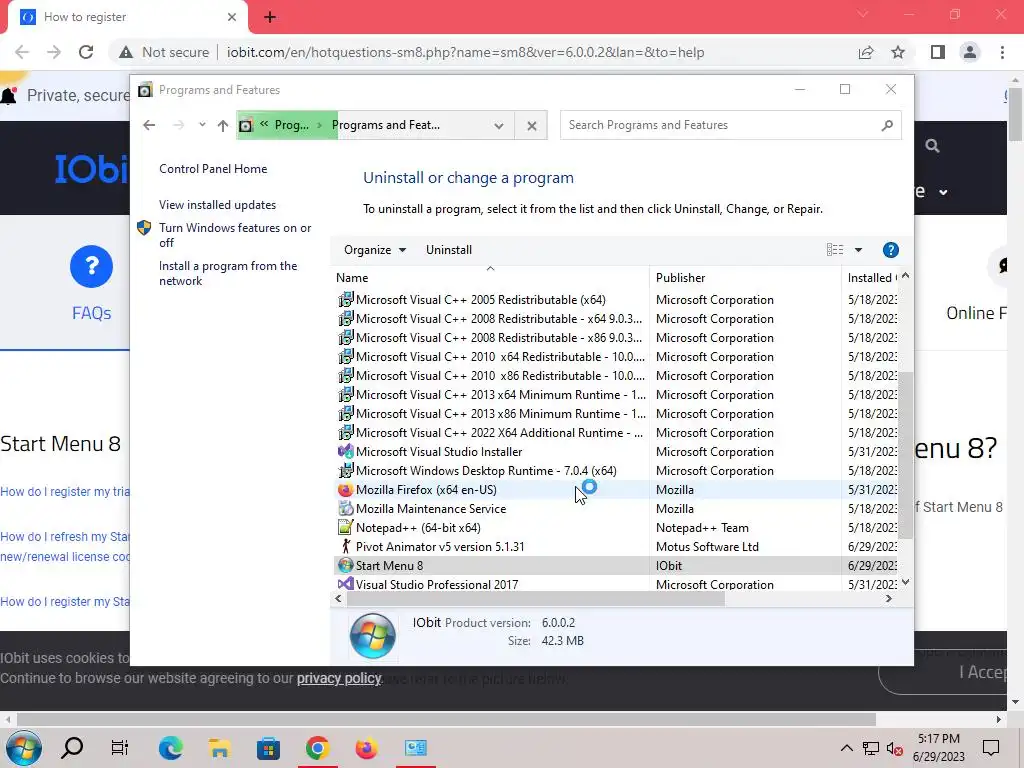Open a new Chrome tab

270,17
